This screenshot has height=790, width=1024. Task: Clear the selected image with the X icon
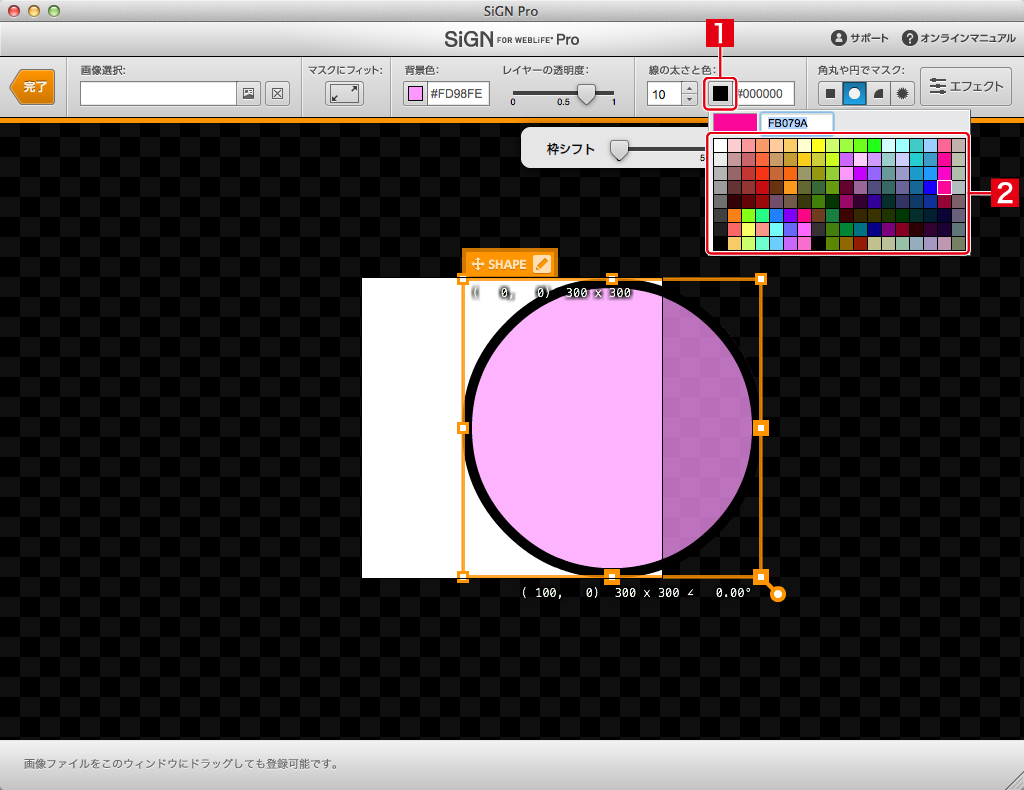tap(278, 93)
